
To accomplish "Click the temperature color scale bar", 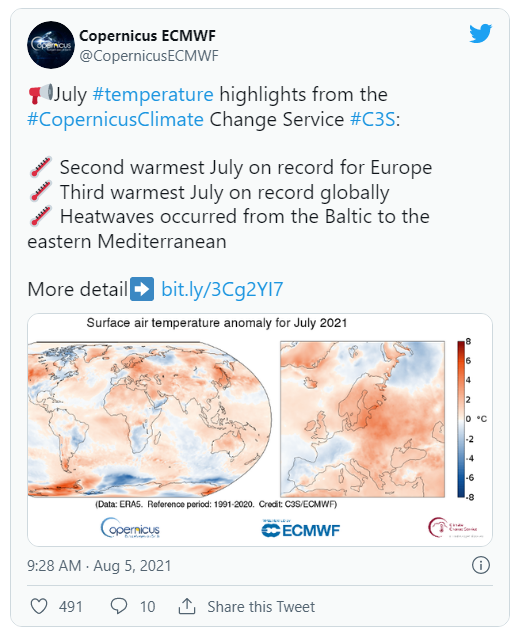I will (x=461, y=419).
